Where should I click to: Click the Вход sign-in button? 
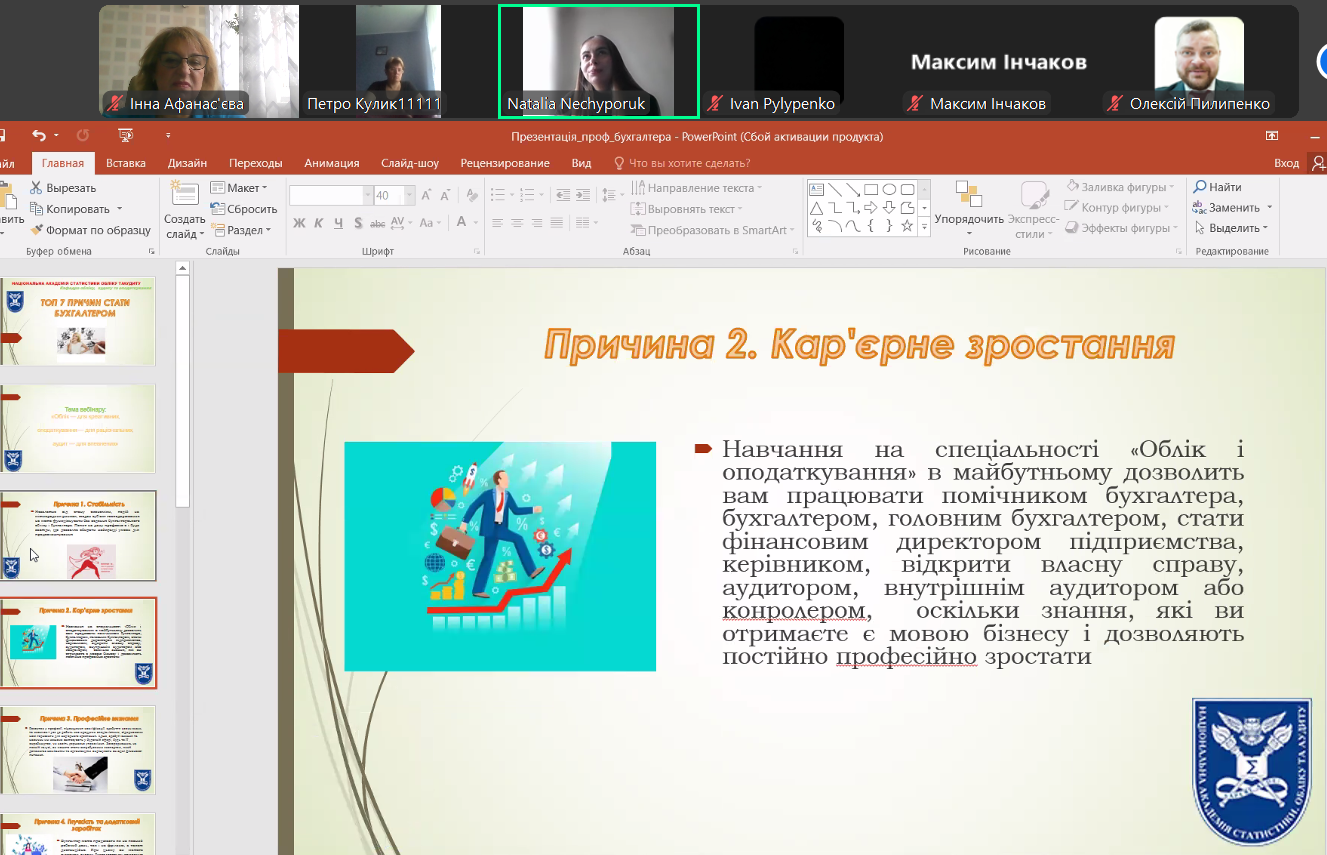pyautogui.click(x=1286, y=163)
